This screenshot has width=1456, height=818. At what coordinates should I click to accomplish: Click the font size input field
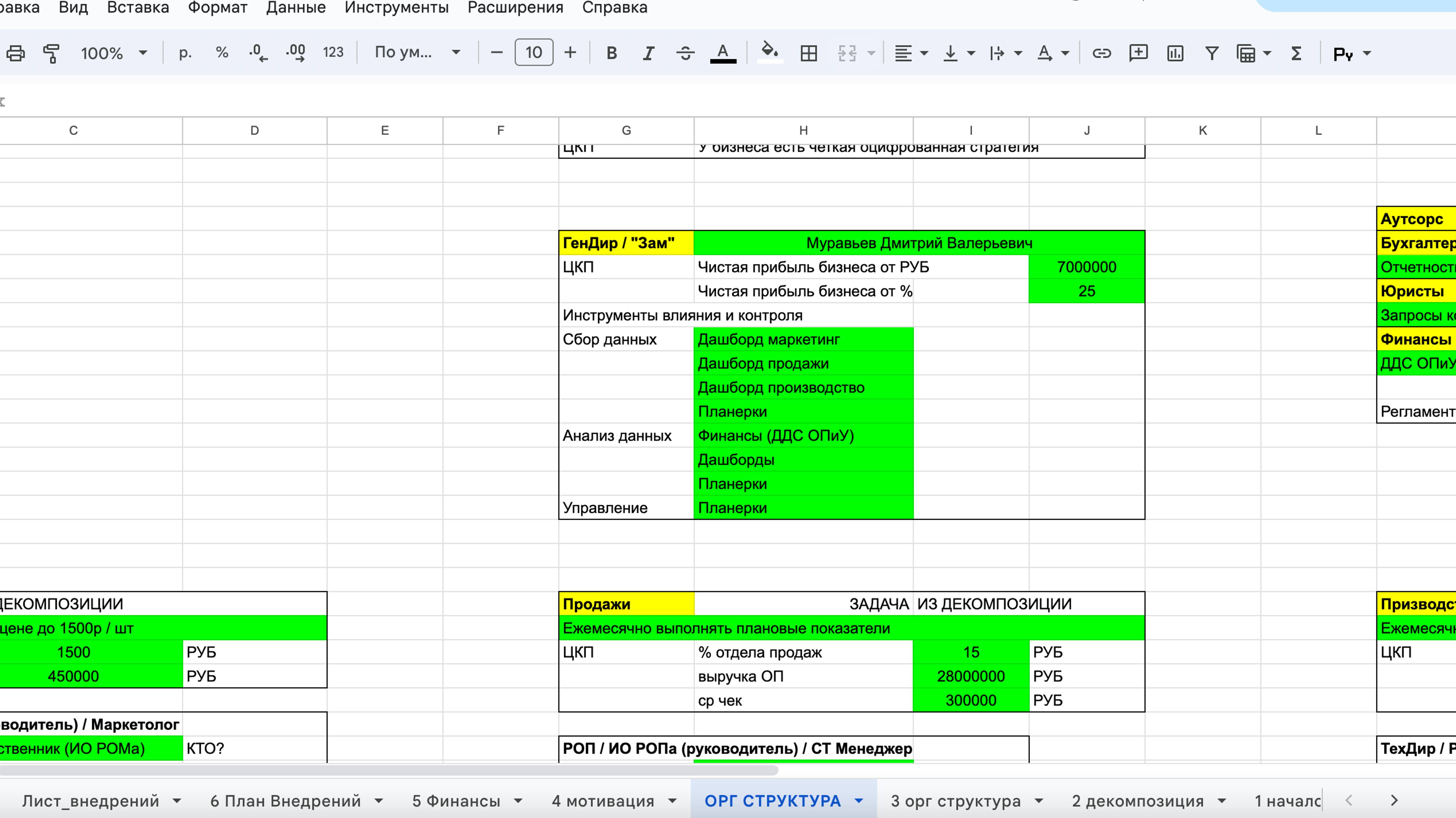[534, 53]
